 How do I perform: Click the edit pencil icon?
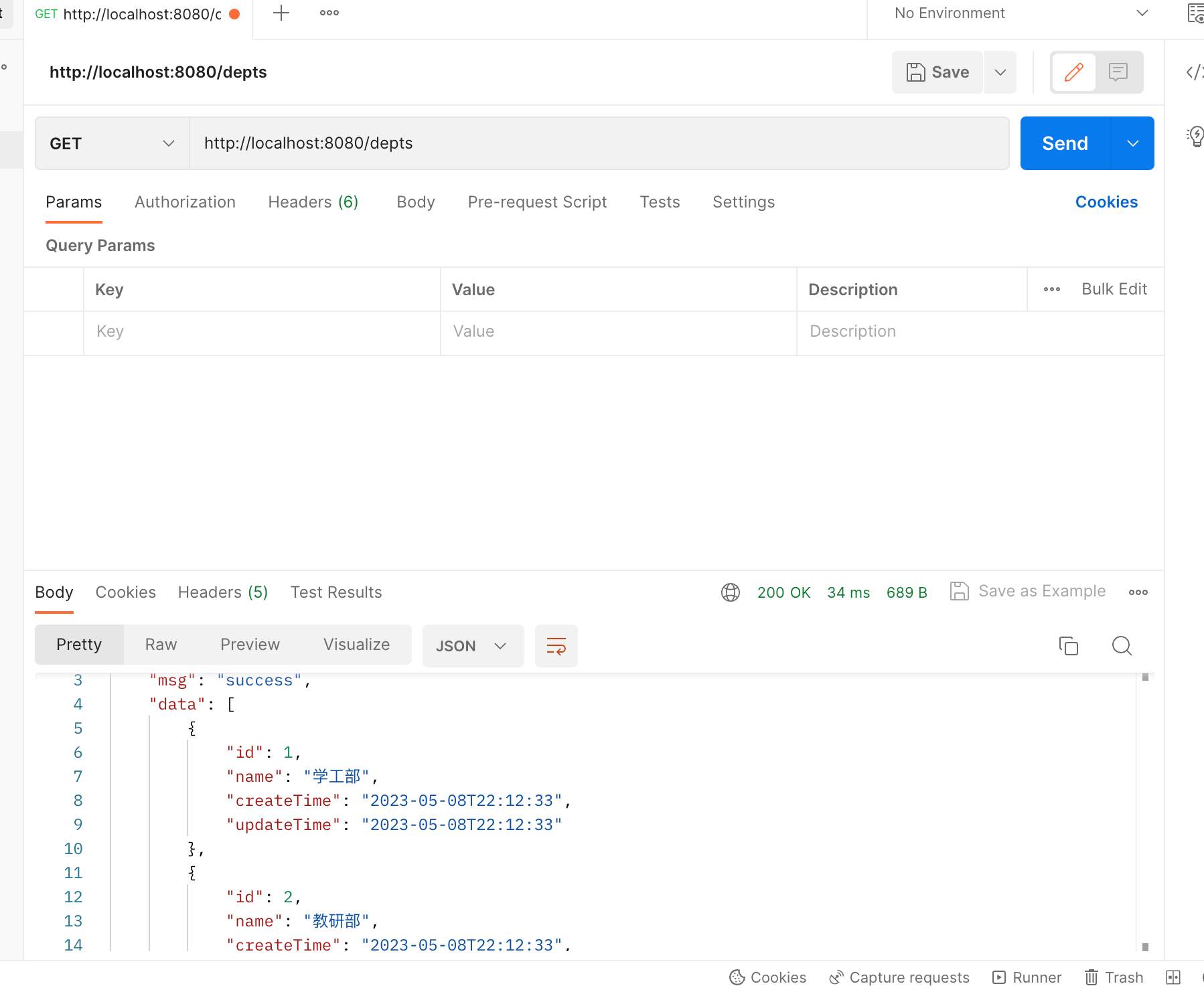click(1073, 72)
